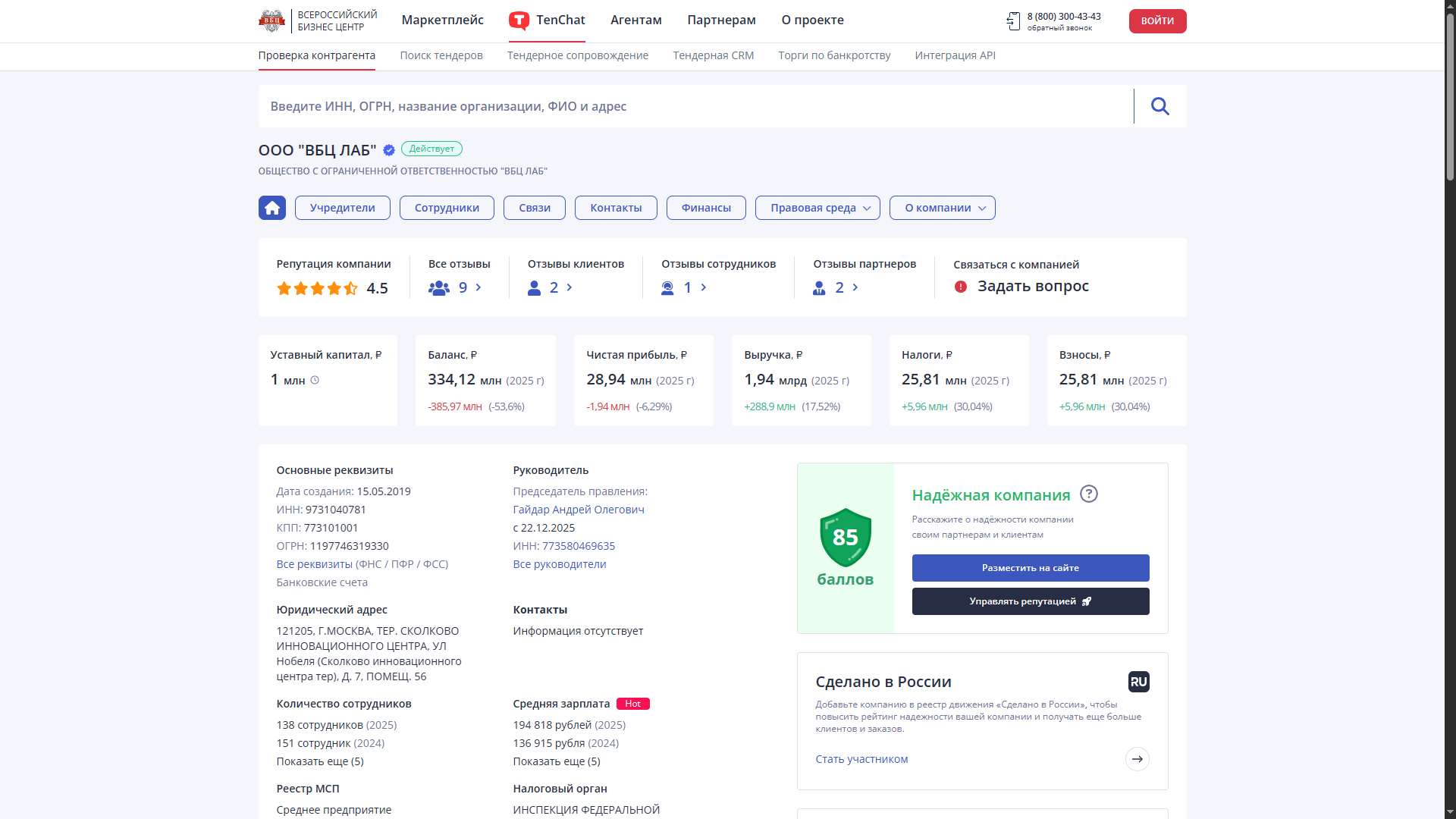Viewport: 1456px width, 819px height.
Task: Click the Управлять репутацией button
Action: point(1031,601)
